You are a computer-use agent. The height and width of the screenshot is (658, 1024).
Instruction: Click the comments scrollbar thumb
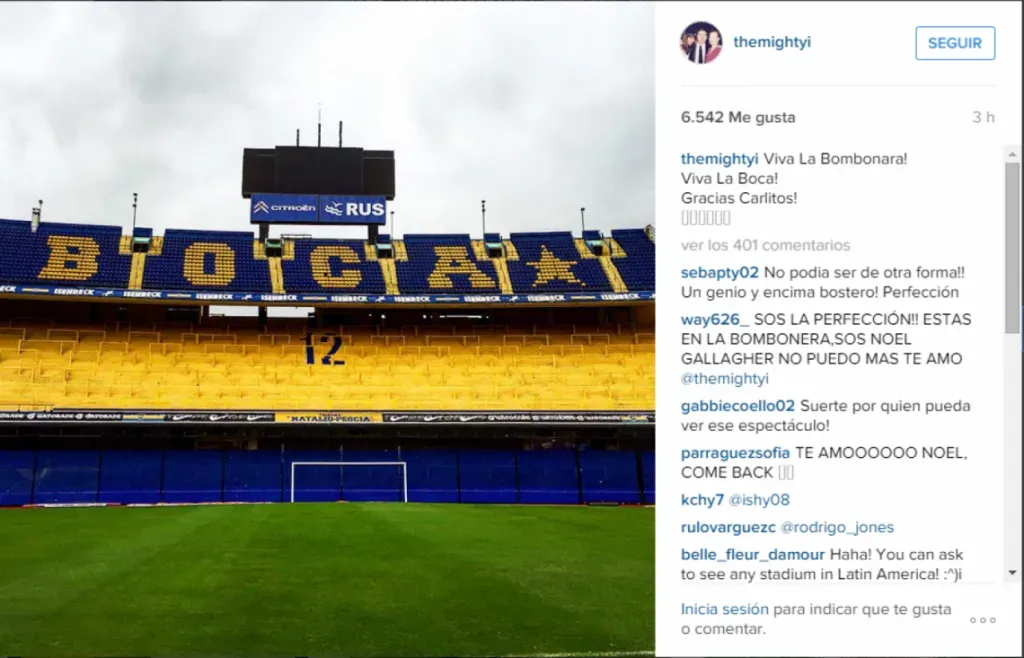pos(1013,248)
